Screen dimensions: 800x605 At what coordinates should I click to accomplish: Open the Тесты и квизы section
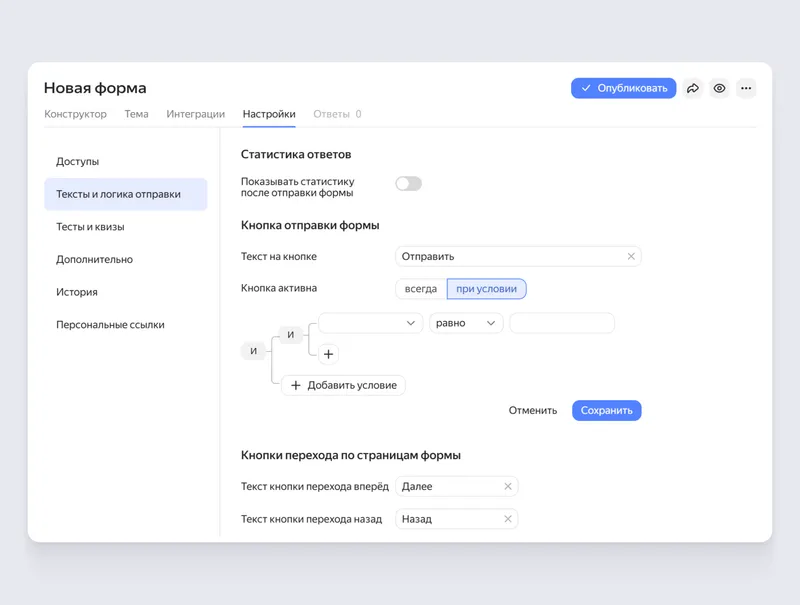click(126, 226)
